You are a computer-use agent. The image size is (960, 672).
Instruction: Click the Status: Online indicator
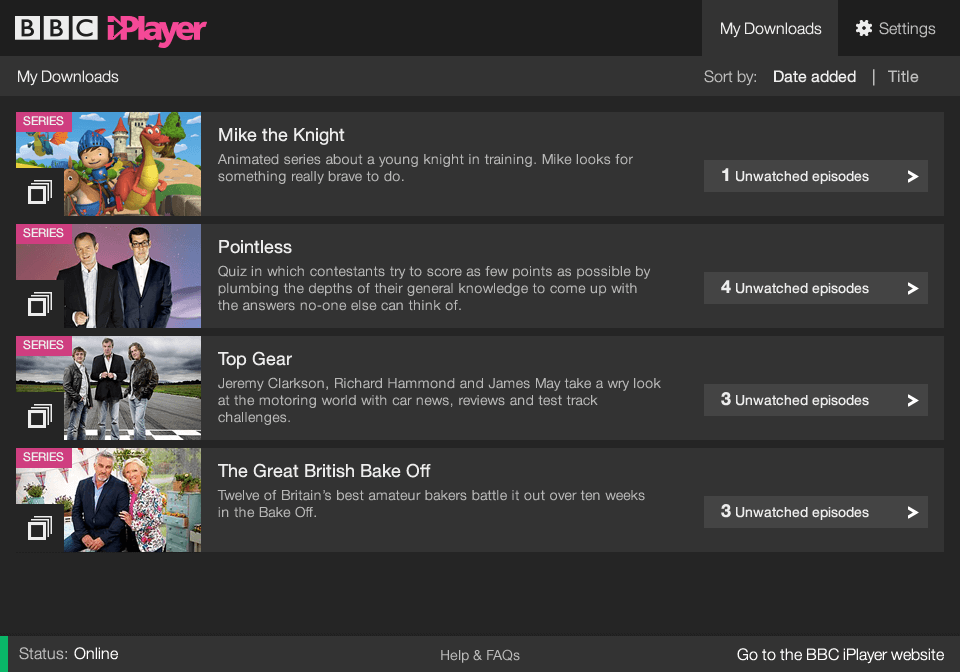point(69,654)
